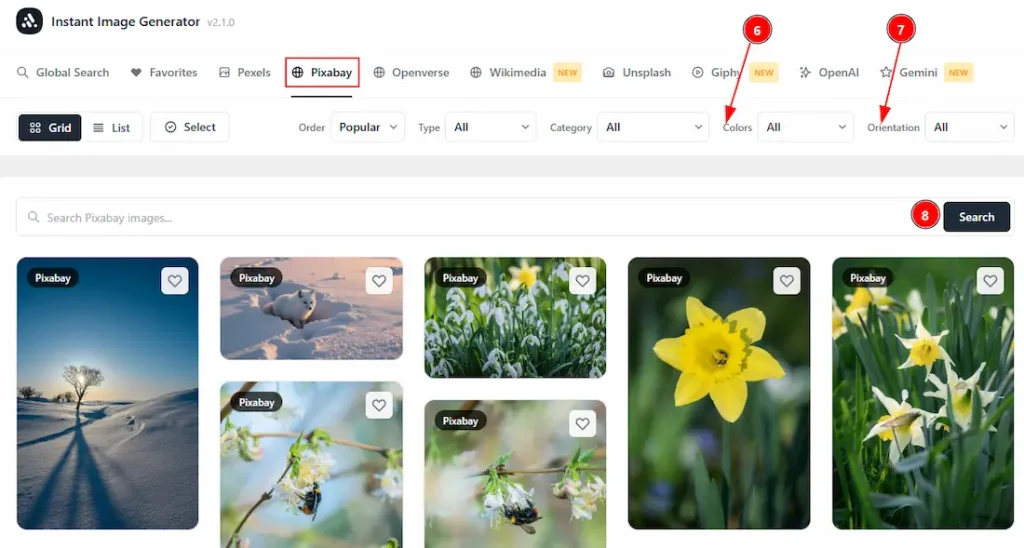Click the globe icon beside Openverse
Viewport: 1024px width, 548px height.
click(379, 73)
